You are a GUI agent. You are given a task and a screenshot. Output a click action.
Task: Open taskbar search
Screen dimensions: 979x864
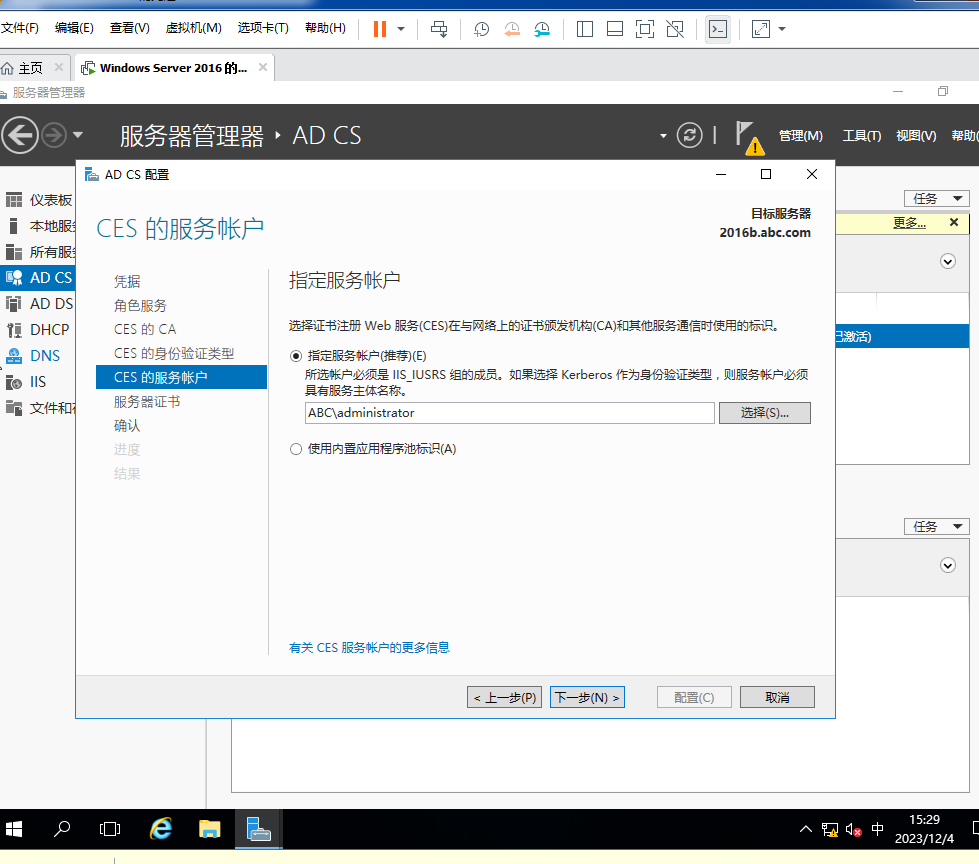[x=62, y=829]
